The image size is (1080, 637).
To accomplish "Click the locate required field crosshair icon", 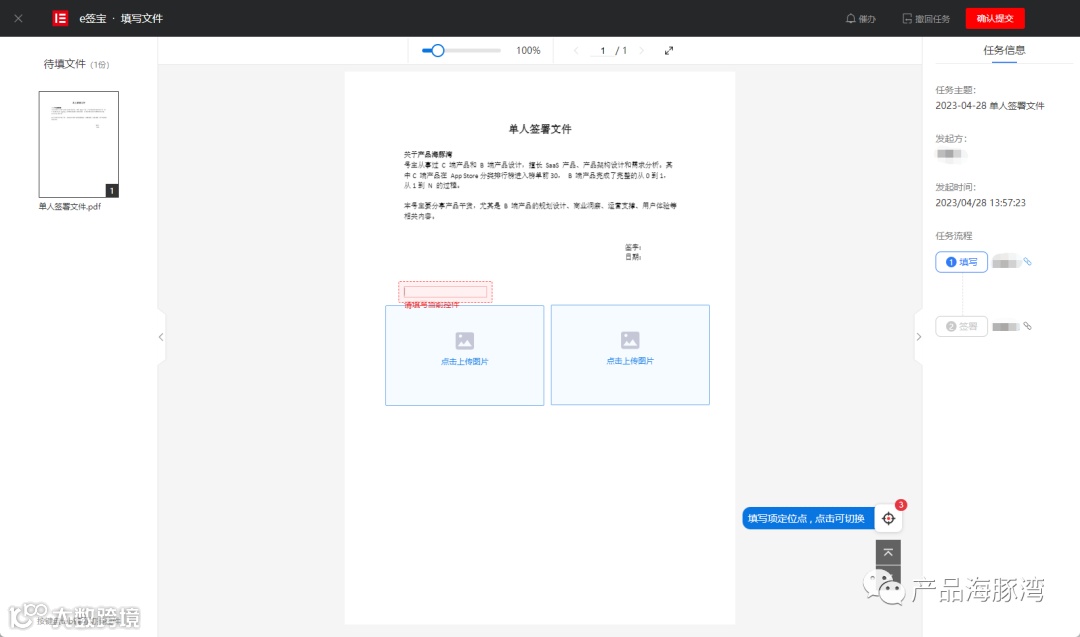I will click(x=889, y=519).
